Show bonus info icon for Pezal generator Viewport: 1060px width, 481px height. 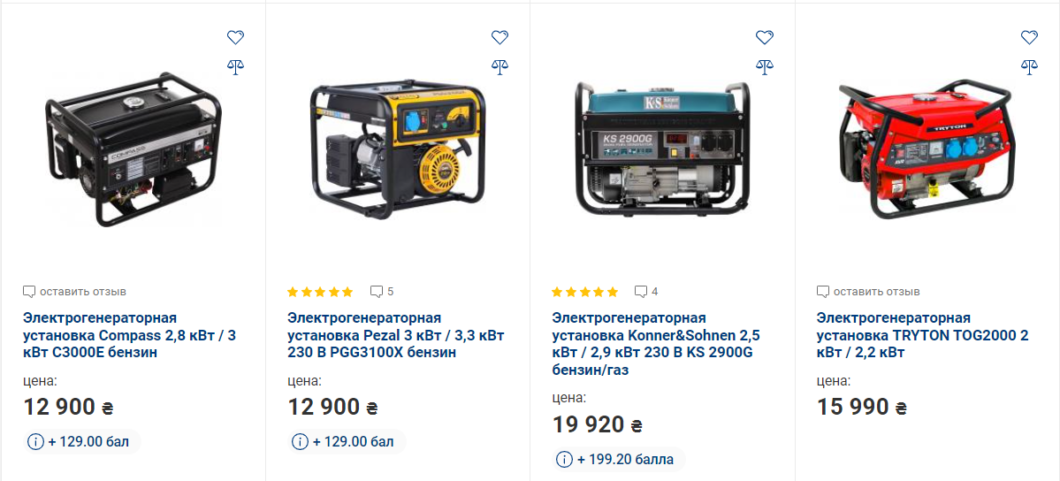(299, 442)
